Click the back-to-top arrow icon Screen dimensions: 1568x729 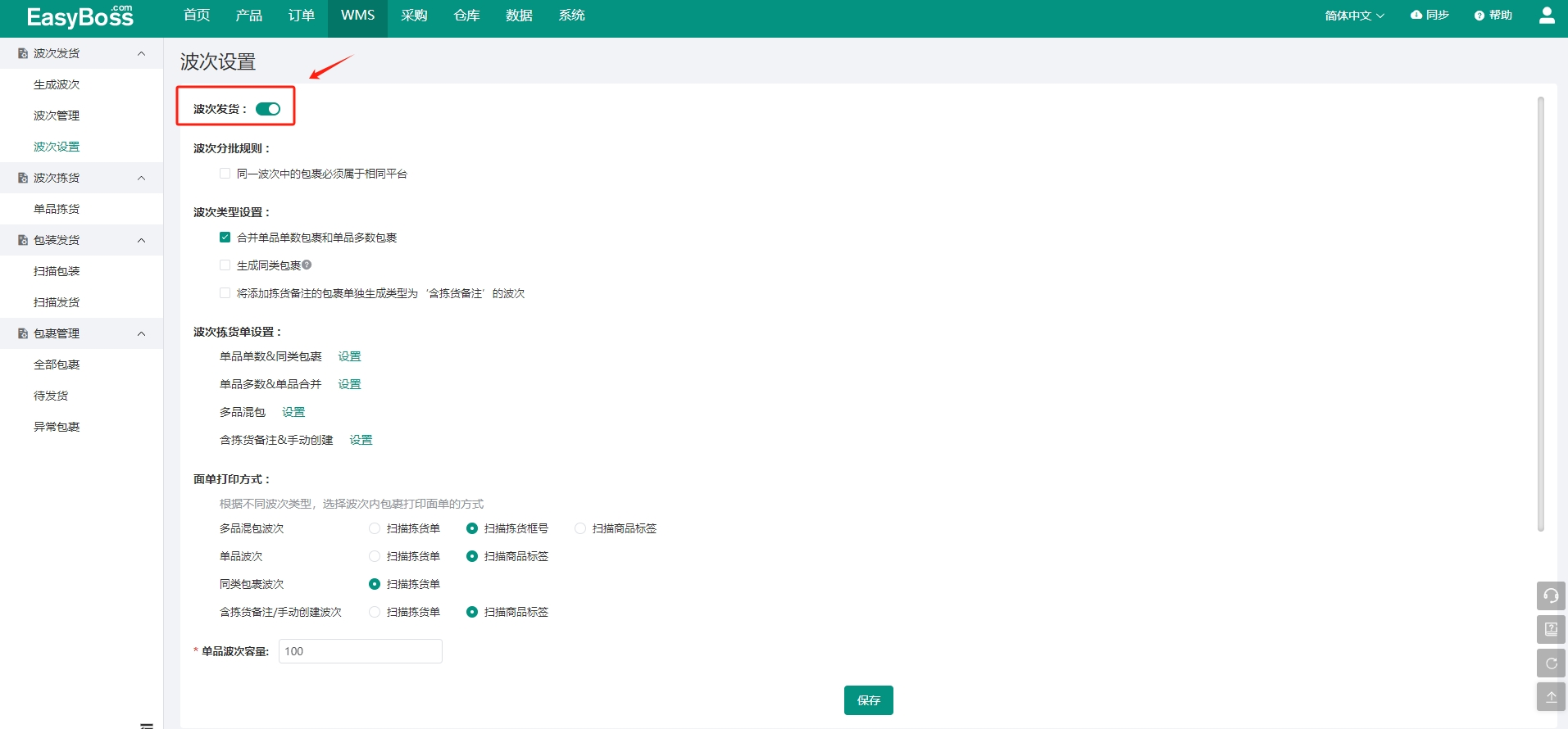coord(1551,697)
